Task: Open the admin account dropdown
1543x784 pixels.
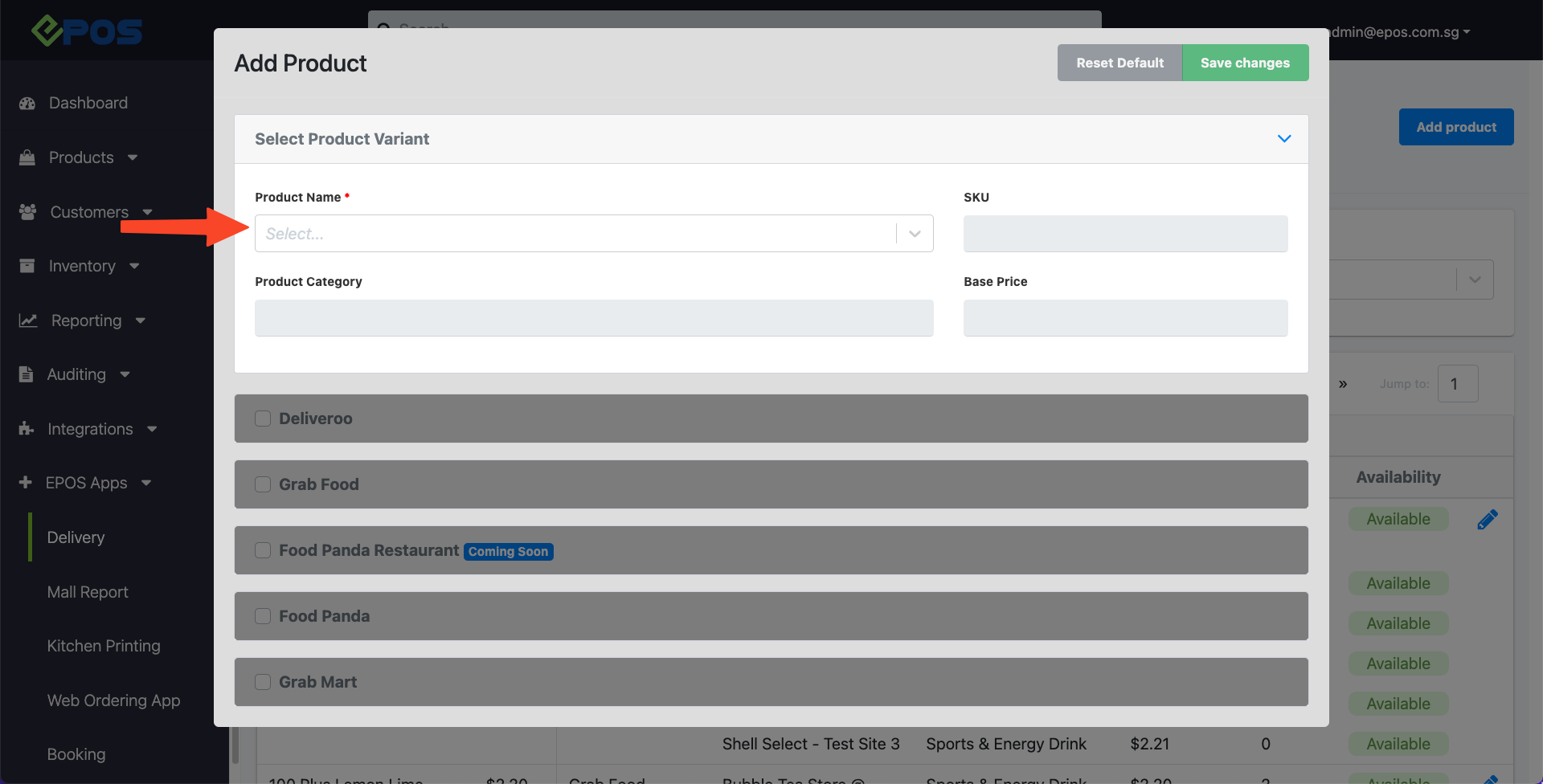Action: 1400,32
